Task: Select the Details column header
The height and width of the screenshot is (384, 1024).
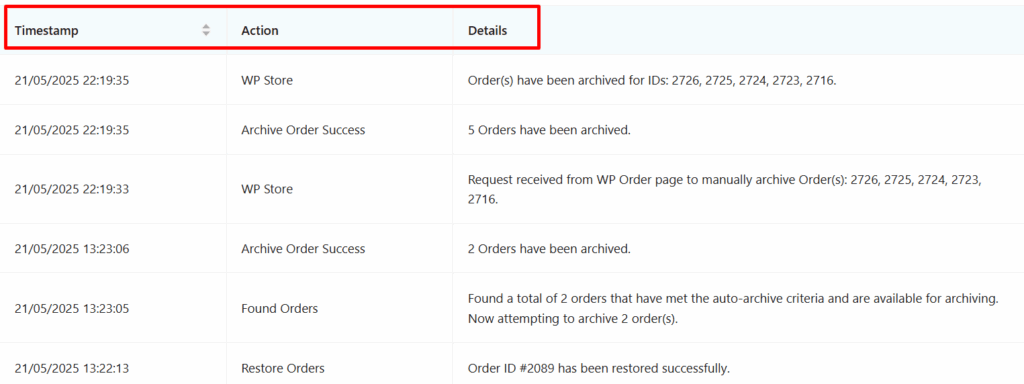Action: click(x=487, y=31)
